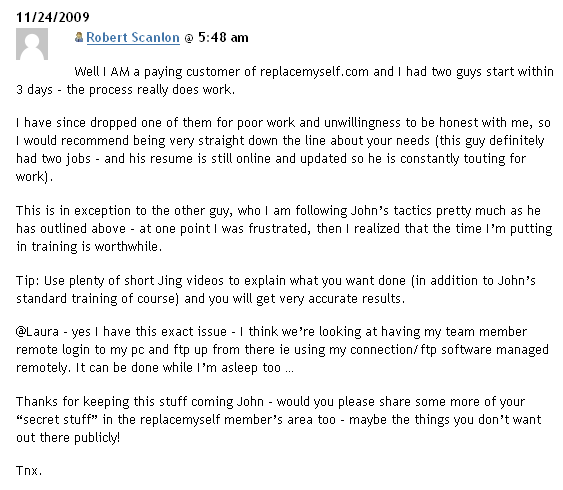The image size is (563, 490).
Task: Click the phrase "in training is worthwhile."
Action: [x=89, y=247]
